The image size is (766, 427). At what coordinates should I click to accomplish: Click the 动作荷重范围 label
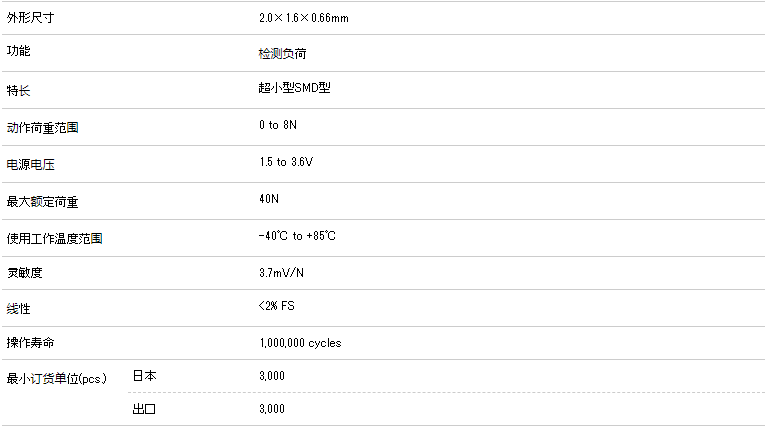point(42,128)
